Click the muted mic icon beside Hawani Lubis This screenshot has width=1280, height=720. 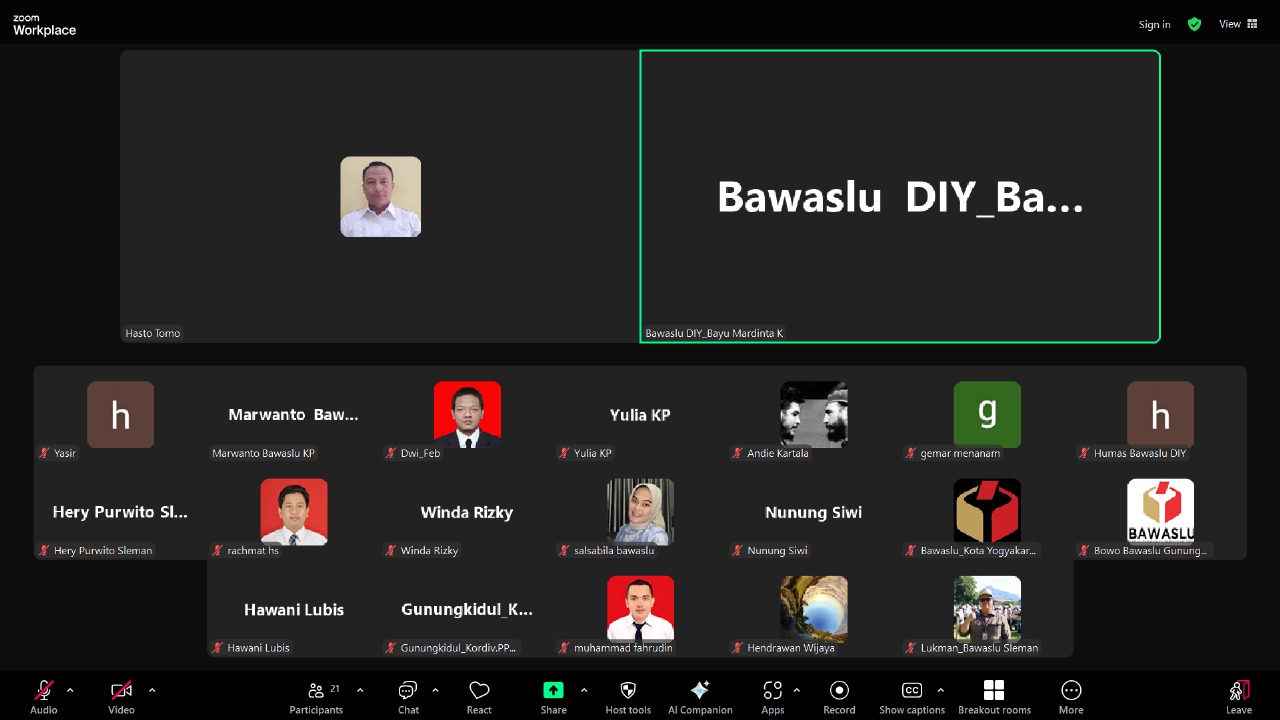point(218,647)
